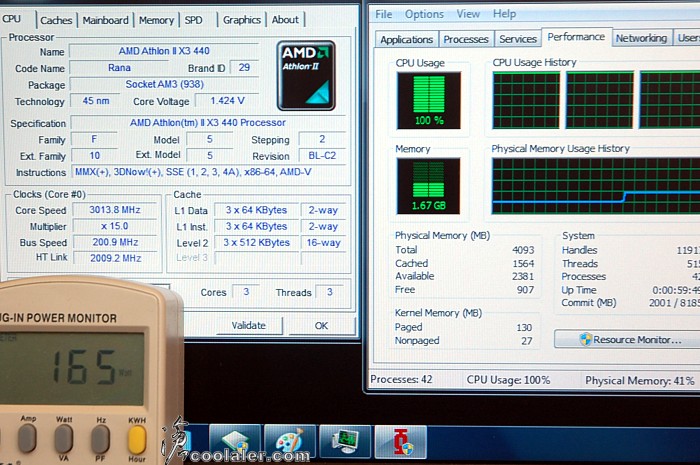Switch to the Applications tab

(407, 39)
